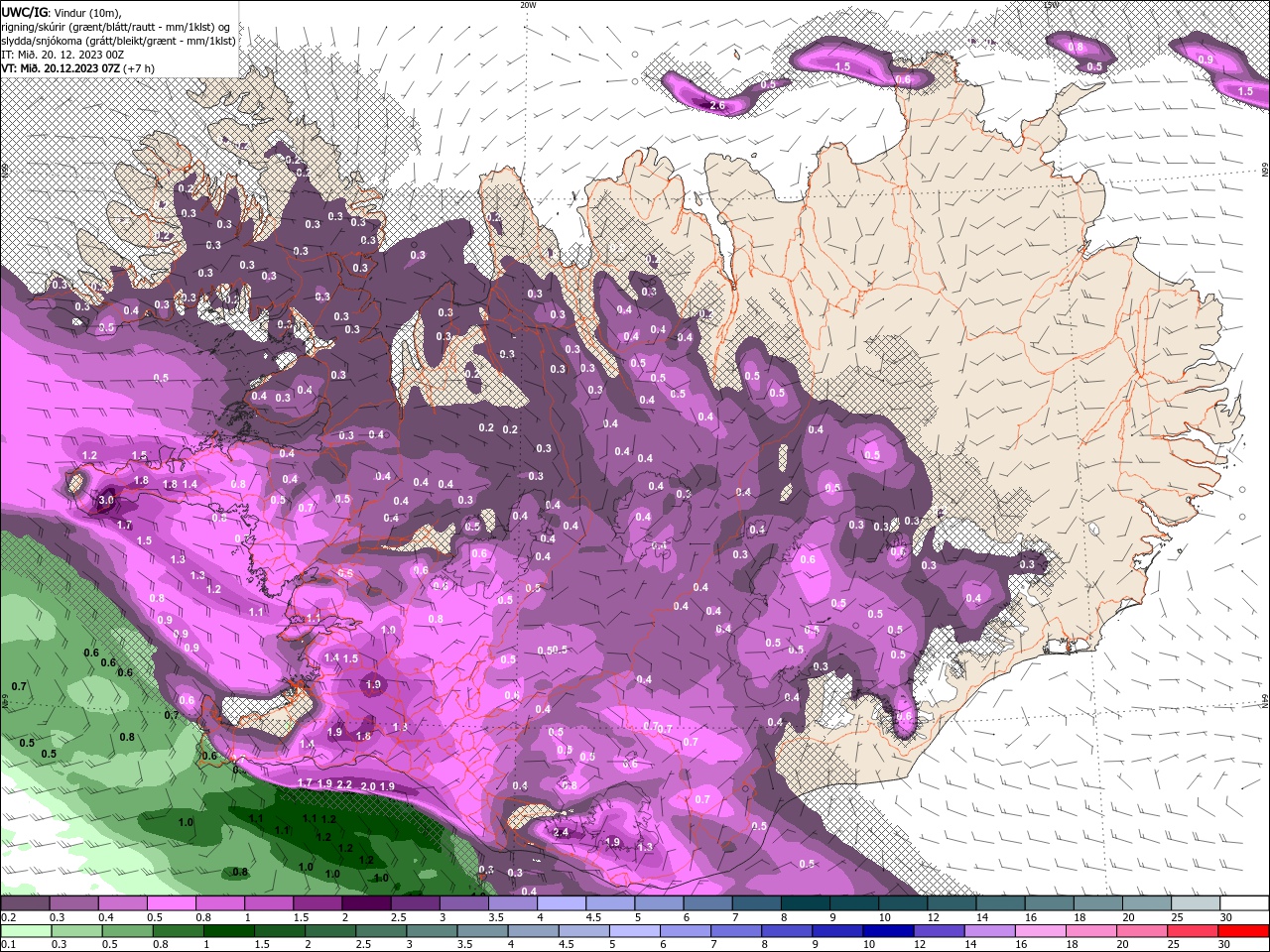
Task: Click the 'UWC/IG: Vindur (10m)' title line
Action: coord(62,12)
